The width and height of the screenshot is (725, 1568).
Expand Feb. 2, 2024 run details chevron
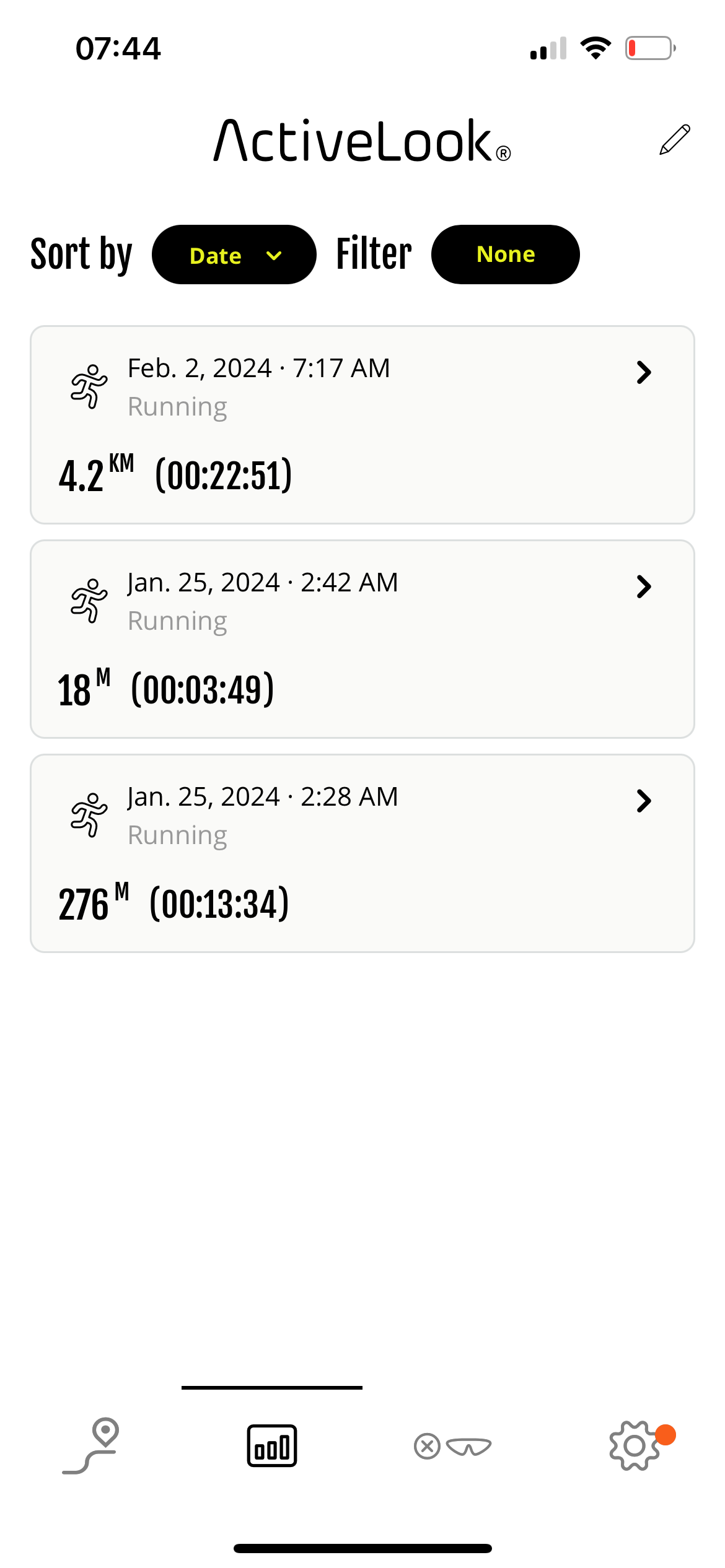[644, 372]
